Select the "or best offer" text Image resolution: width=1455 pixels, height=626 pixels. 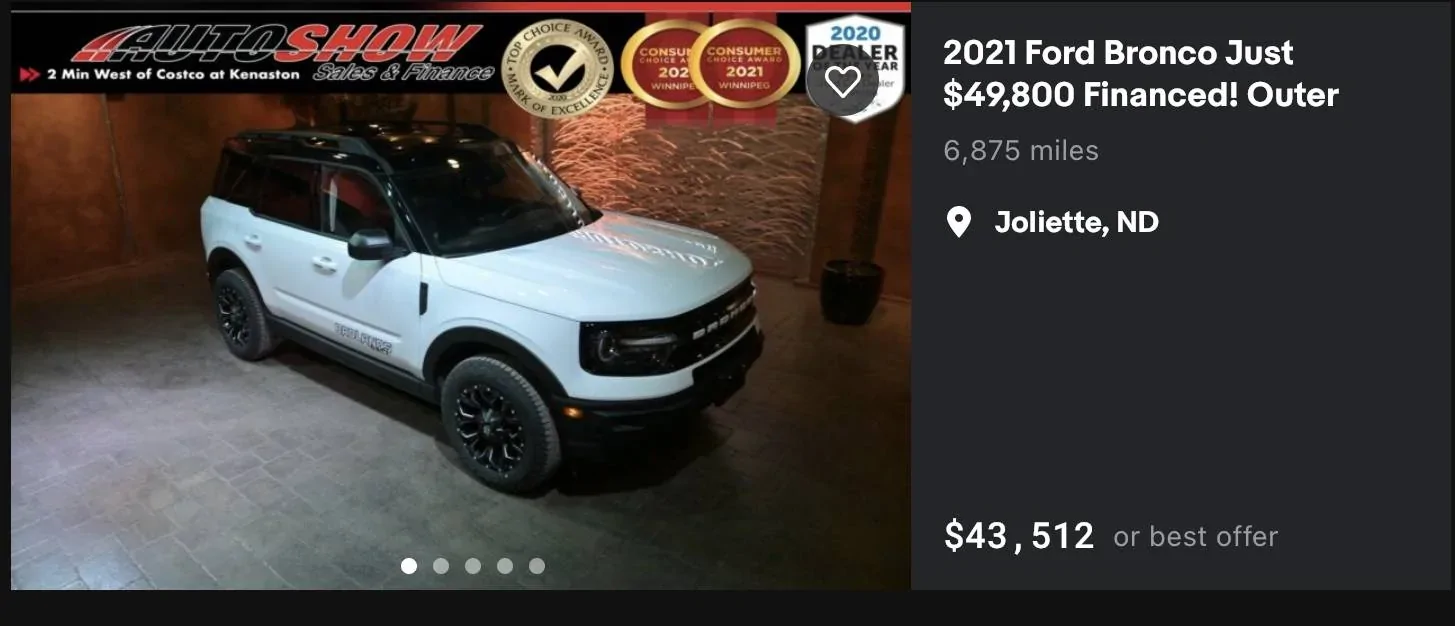tap(1196, 537)
